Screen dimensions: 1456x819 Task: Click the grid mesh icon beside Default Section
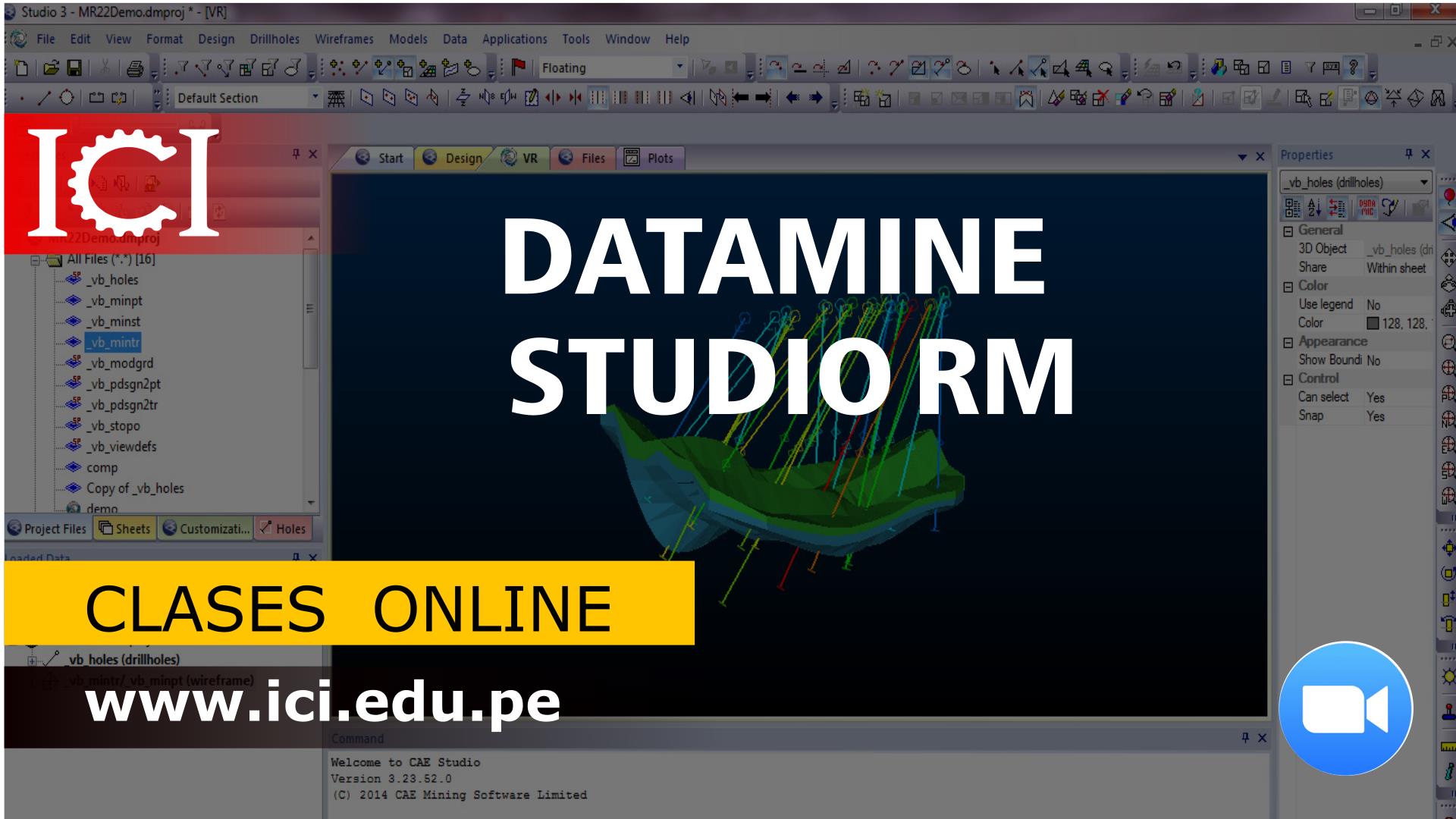336,98
